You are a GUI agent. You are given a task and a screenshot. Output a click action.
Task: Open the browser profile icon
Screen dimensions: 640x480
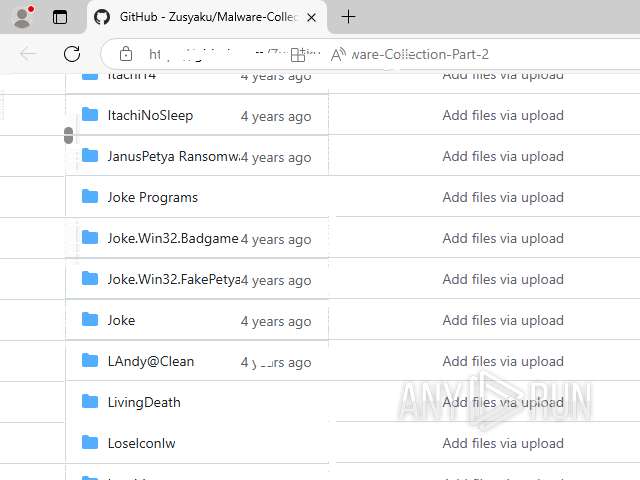[x=23, y=17]
